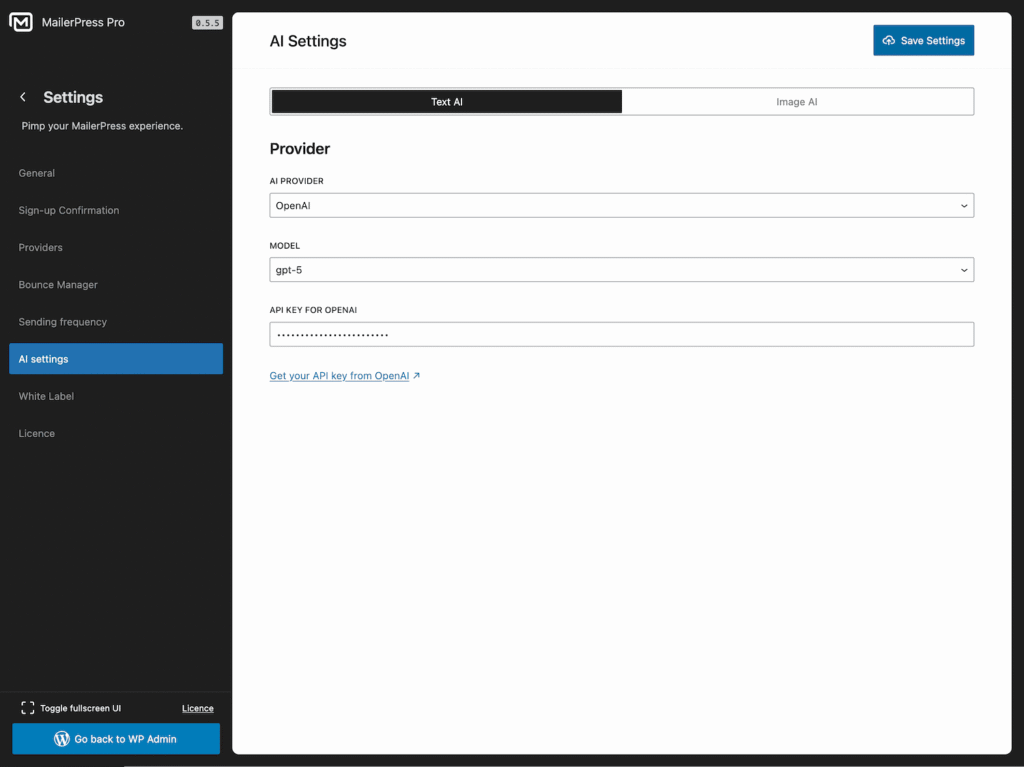Viewport: 1024px width, 767px height.
Task: Open Get your API key from OpenAI link
Action: click(x=339, y=376)
